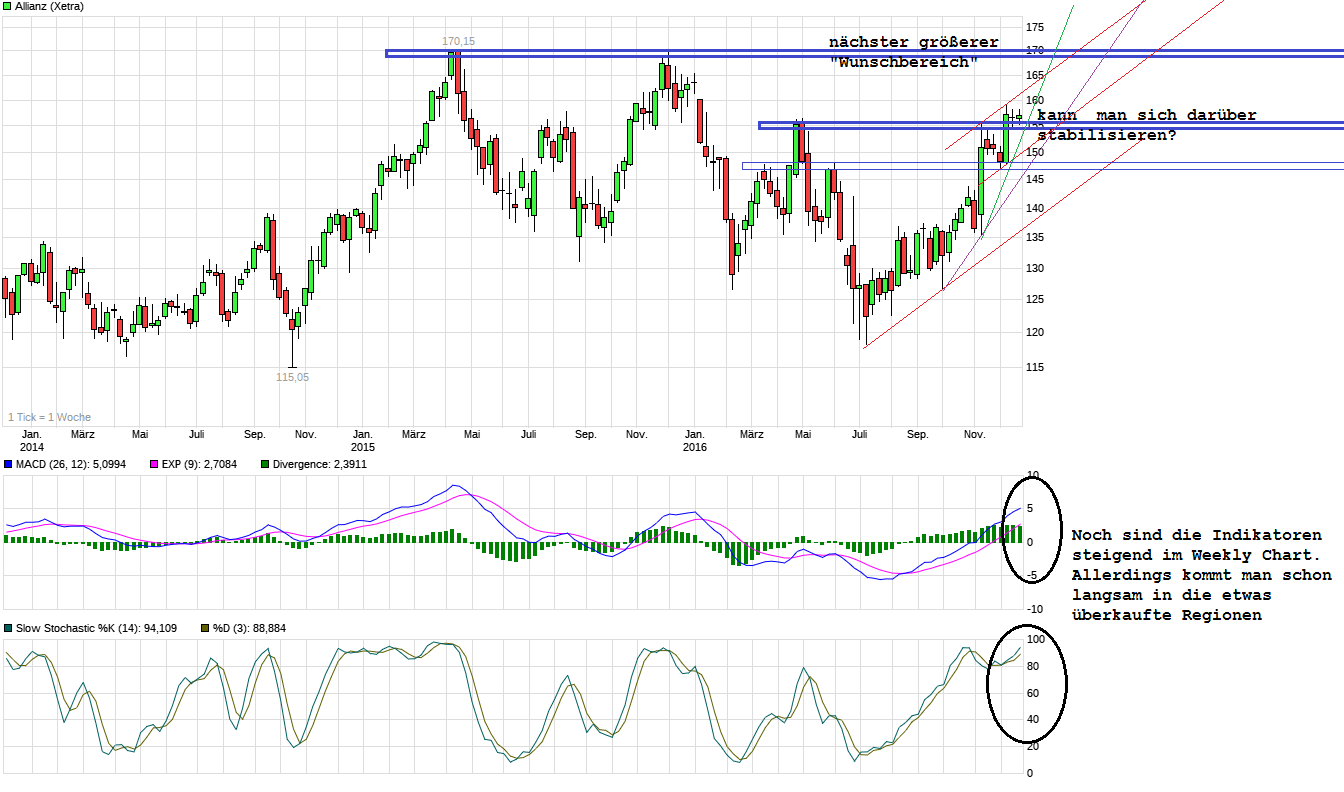Viewport: 1344px width, 792px height.
Task: Click the magenta EXP (9) legend icon
Action: (154, 465)
